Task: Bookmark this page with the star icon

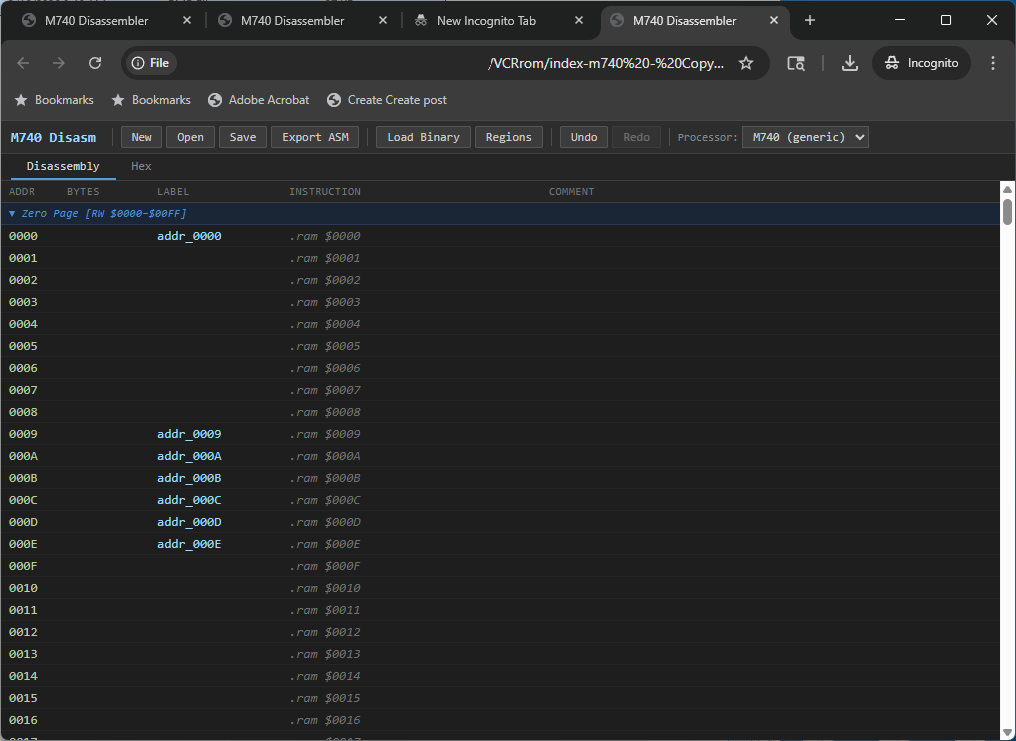Action: [746, 63]
